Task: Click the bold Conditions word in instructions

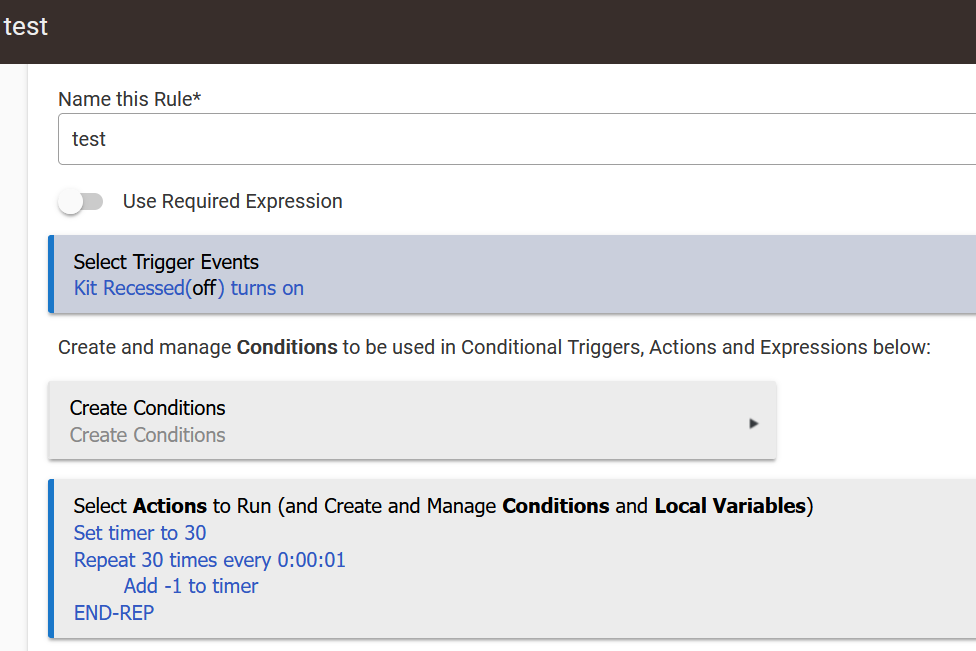Action: [287, 347]
